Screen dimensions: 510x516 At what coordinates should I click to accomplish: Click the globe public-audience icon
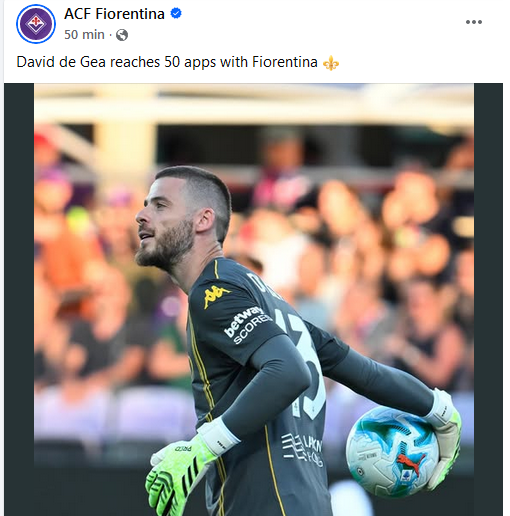tap(122, 35)
